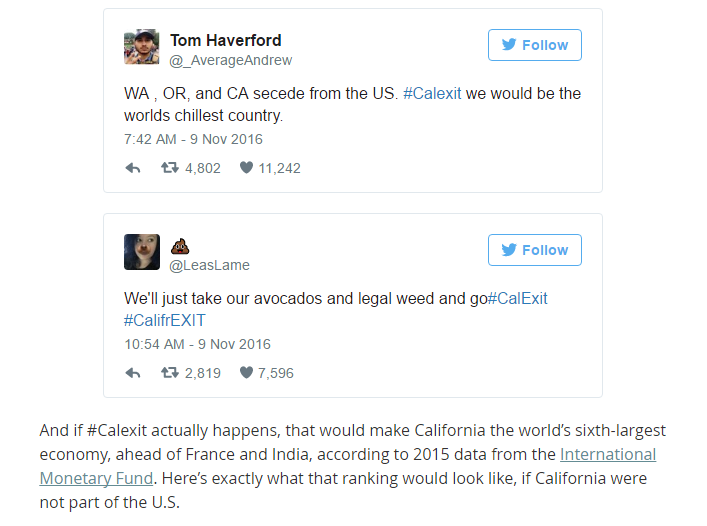Open the @LeasLame handle link

click(x=209, y=265)
